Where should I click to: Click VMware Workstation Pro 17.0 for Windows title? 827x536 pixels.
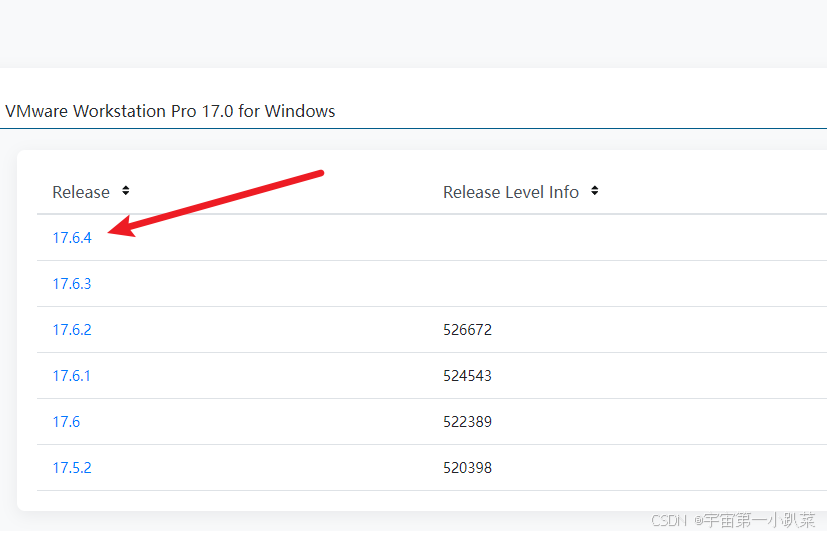(170, 111)
